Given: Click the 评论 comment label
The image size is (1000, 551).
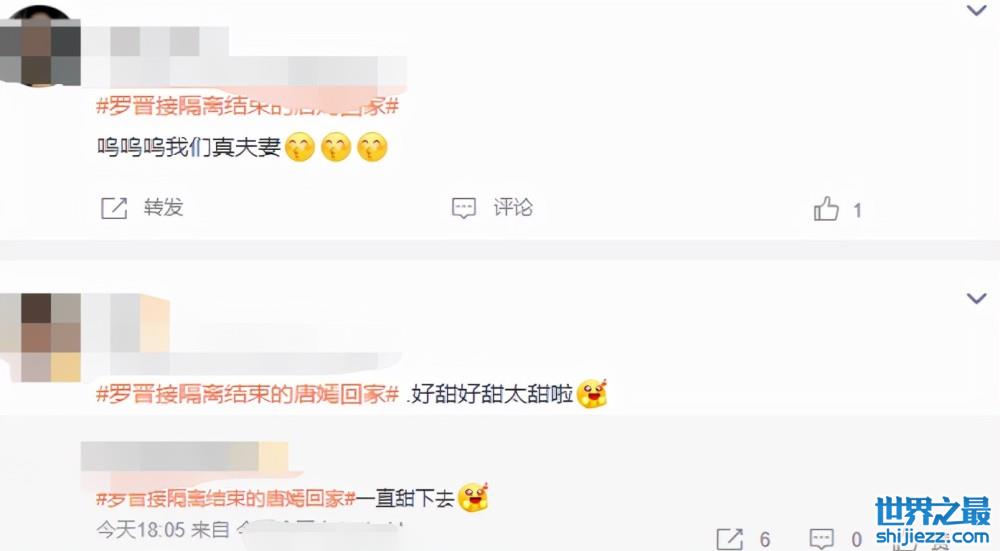Looking at the screenshot, I should pos(513,208).
